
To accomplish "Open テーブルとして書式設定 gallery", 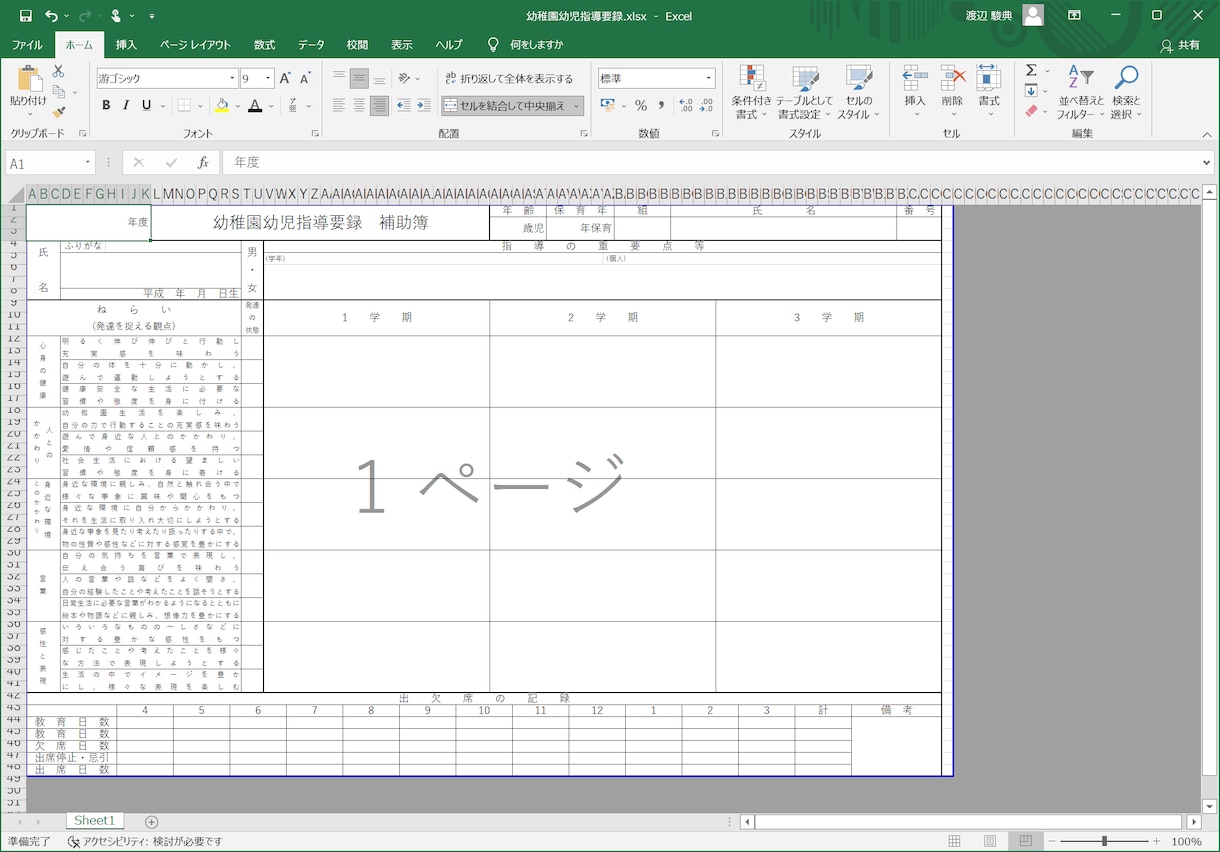I will pos(804,92).
